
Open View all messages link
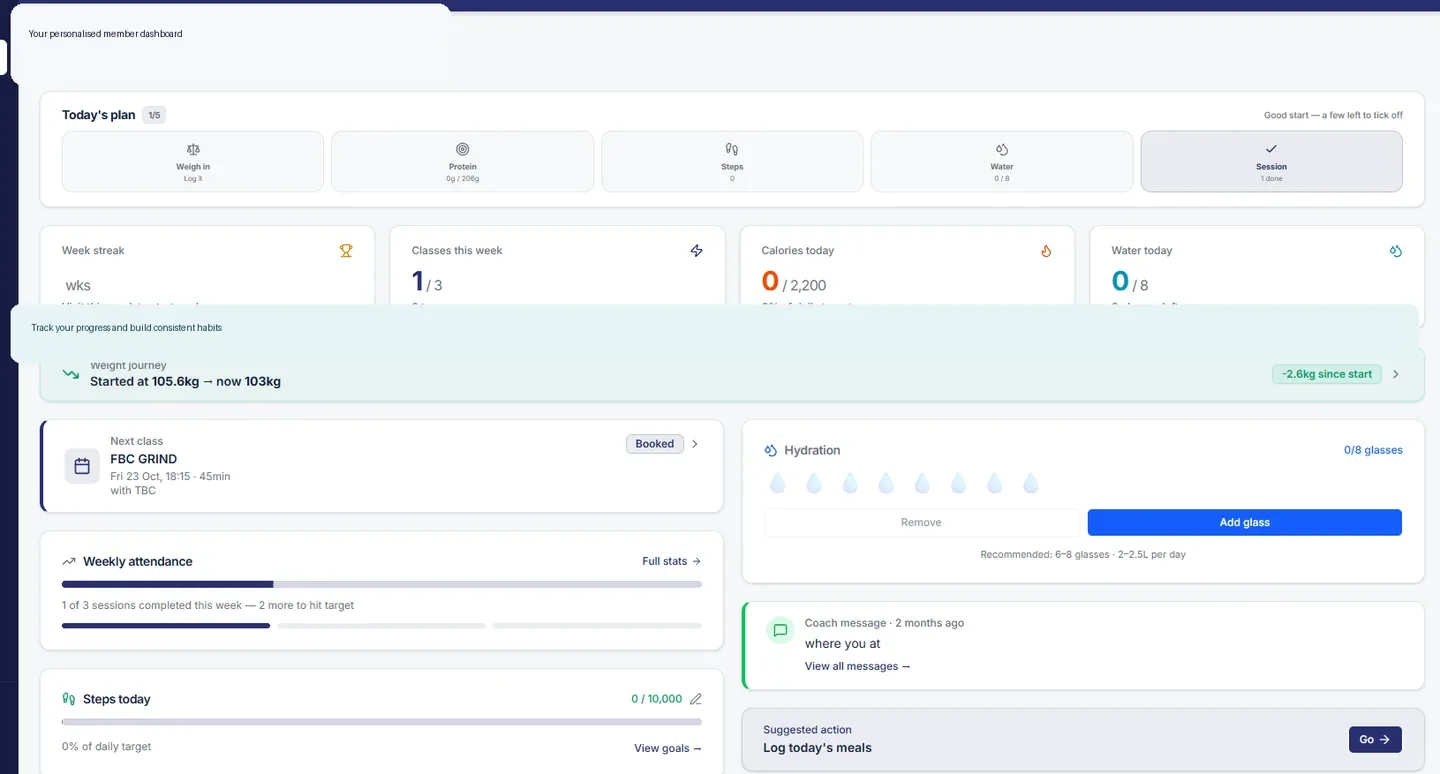[x=858, y=666]
